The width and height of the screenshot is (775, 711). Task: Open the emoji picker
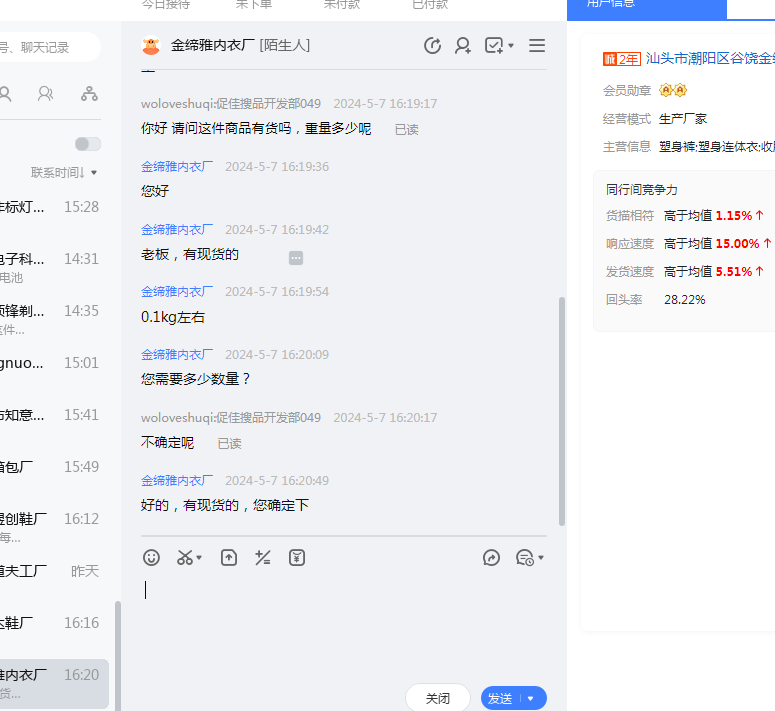pyautogui.click(x=151, y=558)
